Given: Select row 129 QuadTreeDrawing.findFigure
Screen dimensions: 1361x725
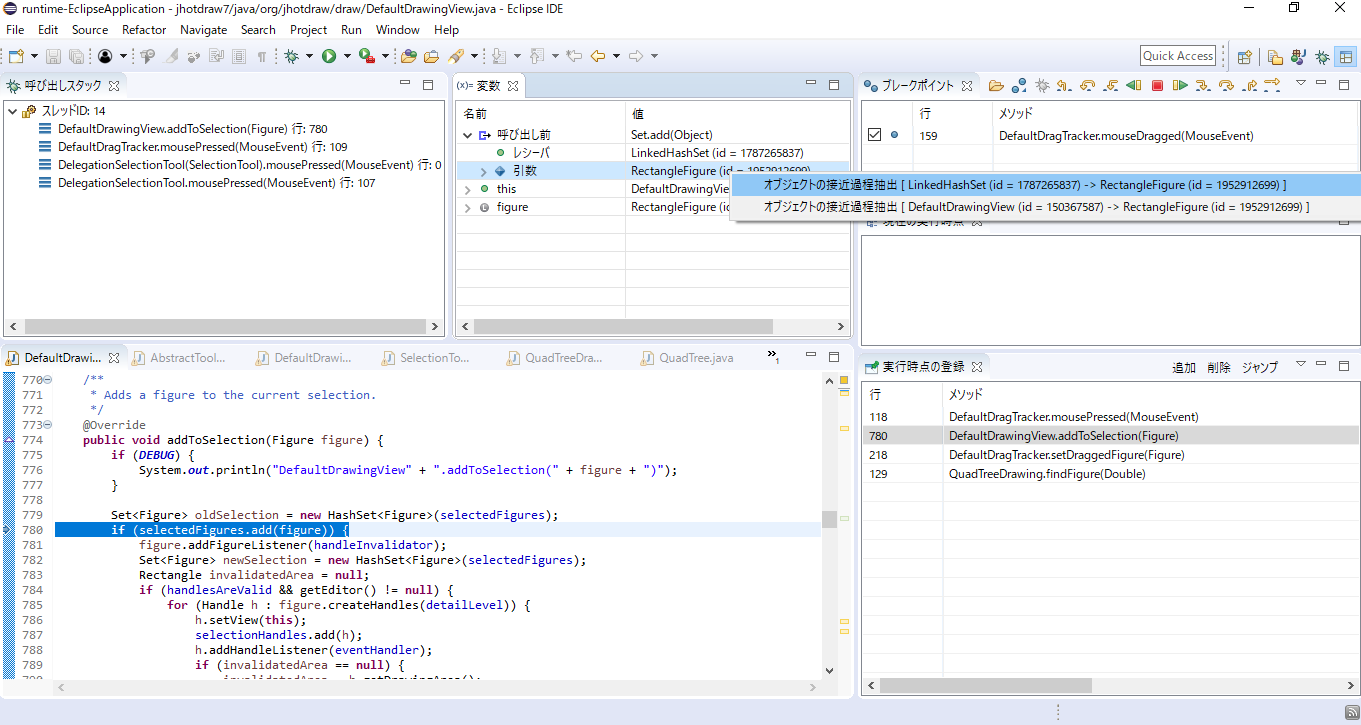Looking at the screenshot, I should tap(1110, 474).
